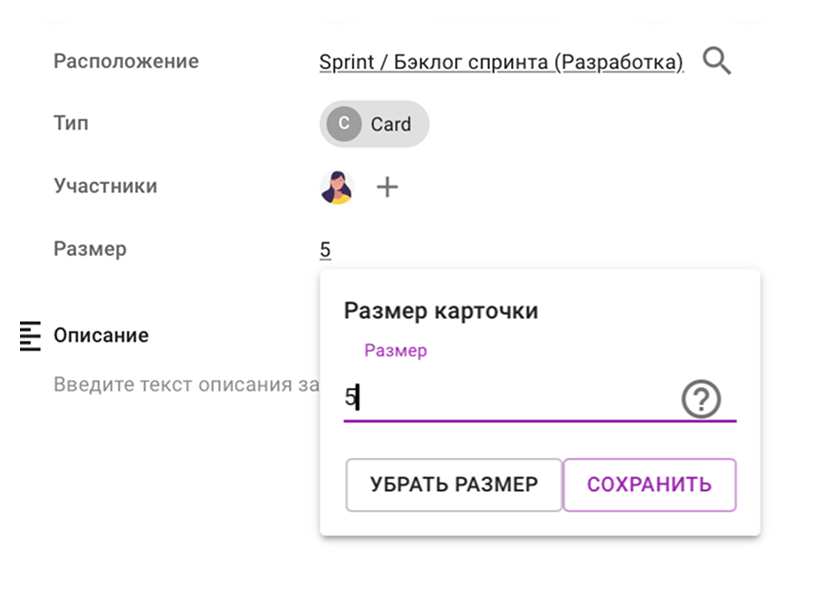Viewport: 824px width, 594px height.
Task: Click the search magnifier icon beside location
Action: coord(717,61)
